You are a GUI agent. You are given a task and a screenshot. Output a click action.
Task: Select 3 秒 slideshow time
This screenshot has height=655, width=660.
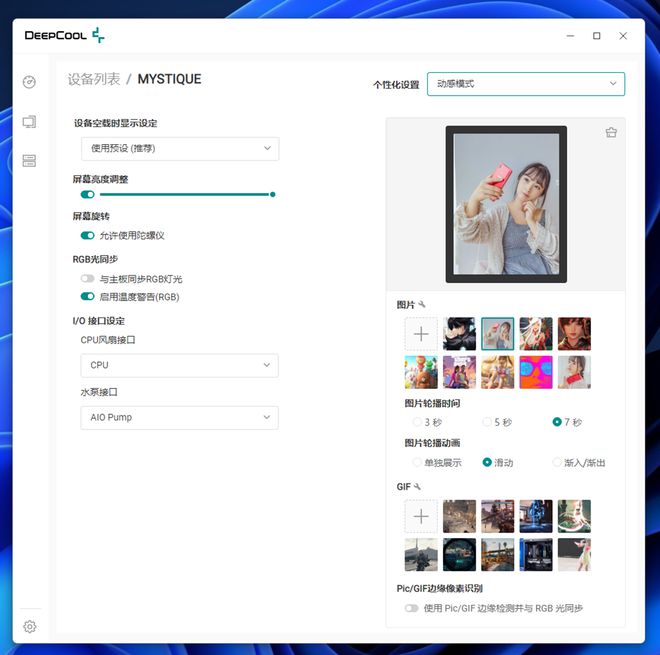click(x=417, y=421)
